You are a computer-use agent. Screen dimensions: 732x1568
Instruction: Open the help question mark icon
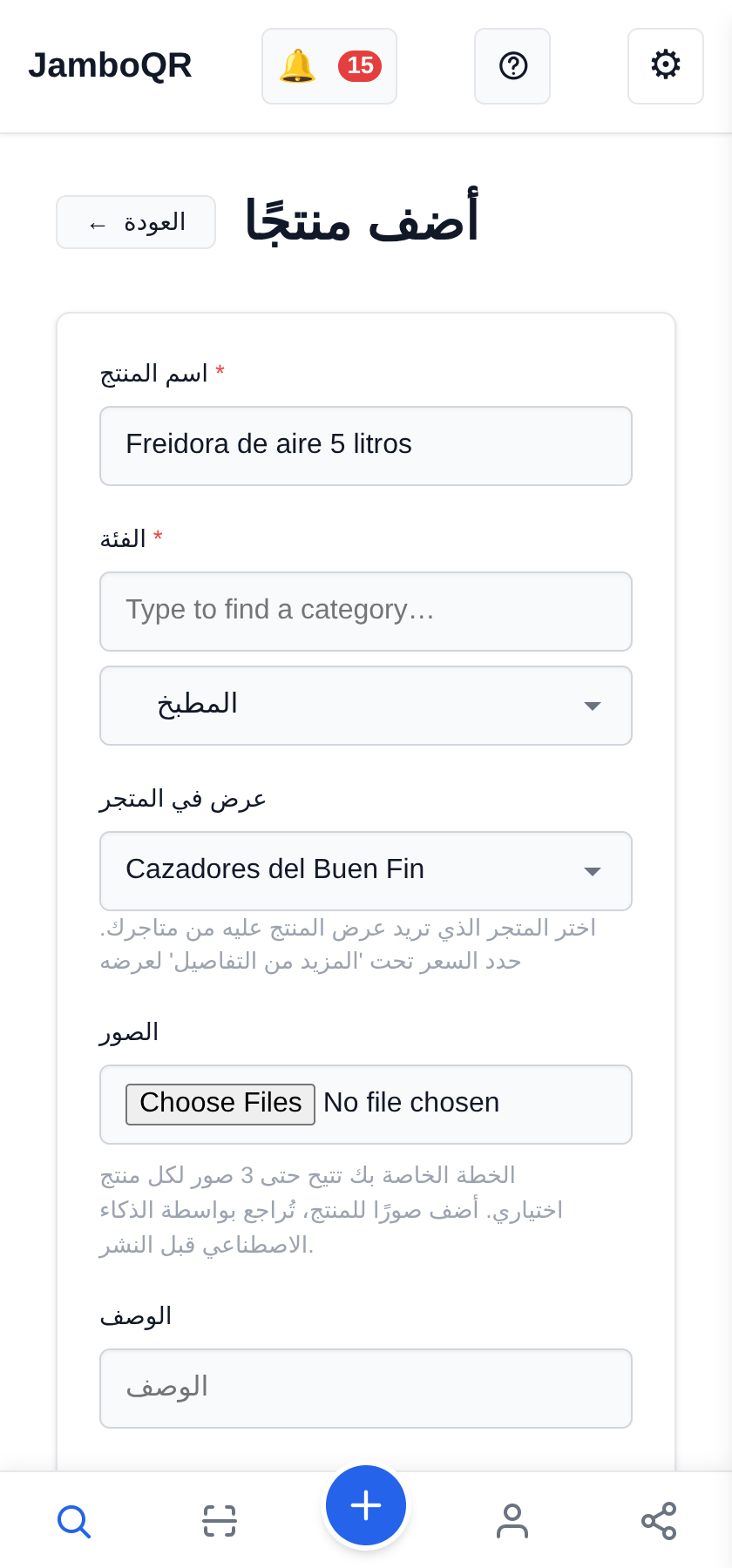tap(512, 66)
